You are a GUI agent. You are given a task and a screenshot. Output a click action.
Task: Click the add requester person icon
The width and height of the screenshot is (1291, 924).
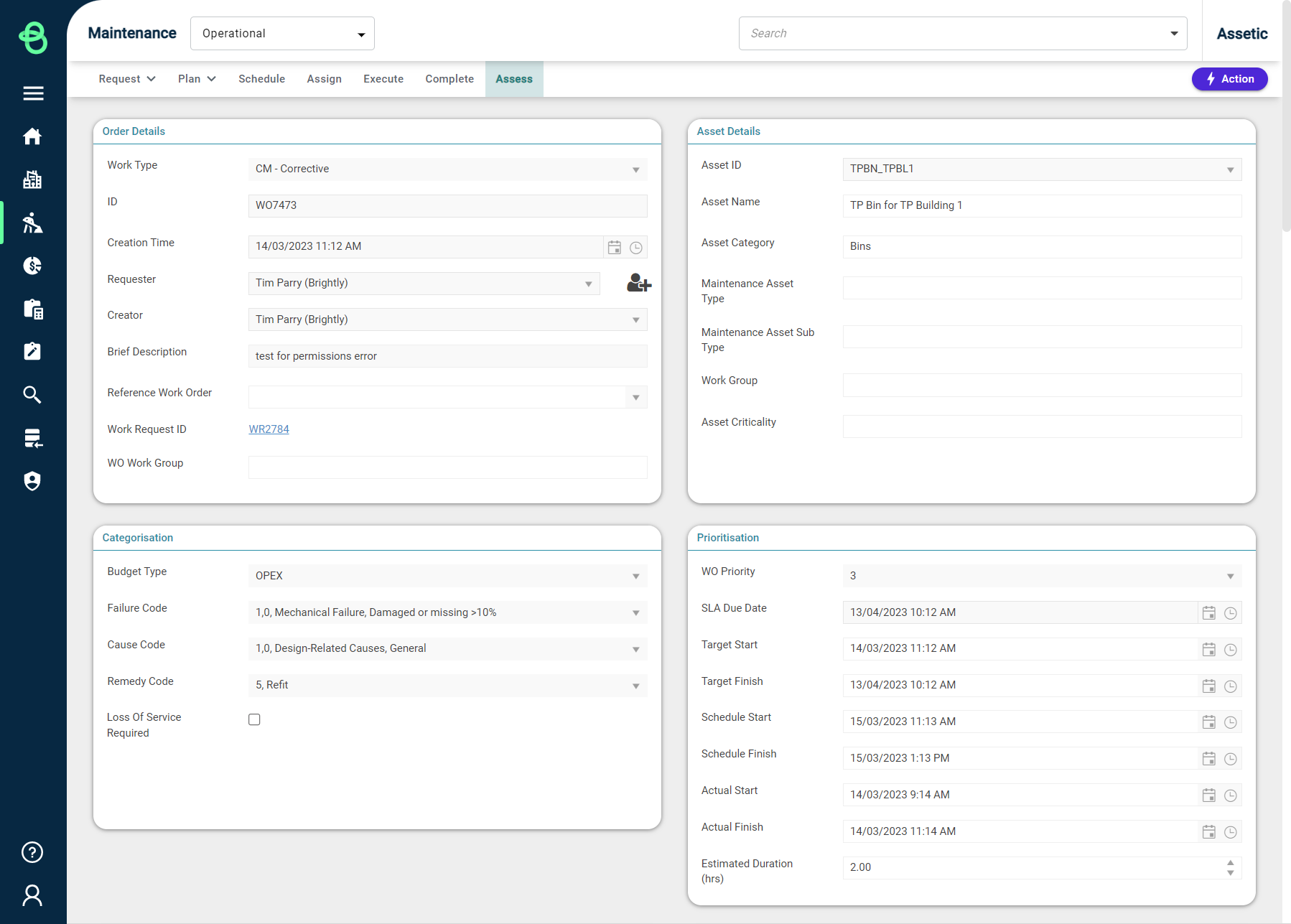638,283
